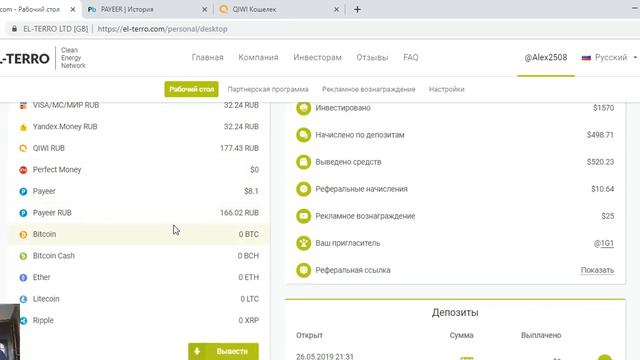Switch to PAYEER История browser tab
Viewport: 640px width, 360px height.
(x=148, y=9)
